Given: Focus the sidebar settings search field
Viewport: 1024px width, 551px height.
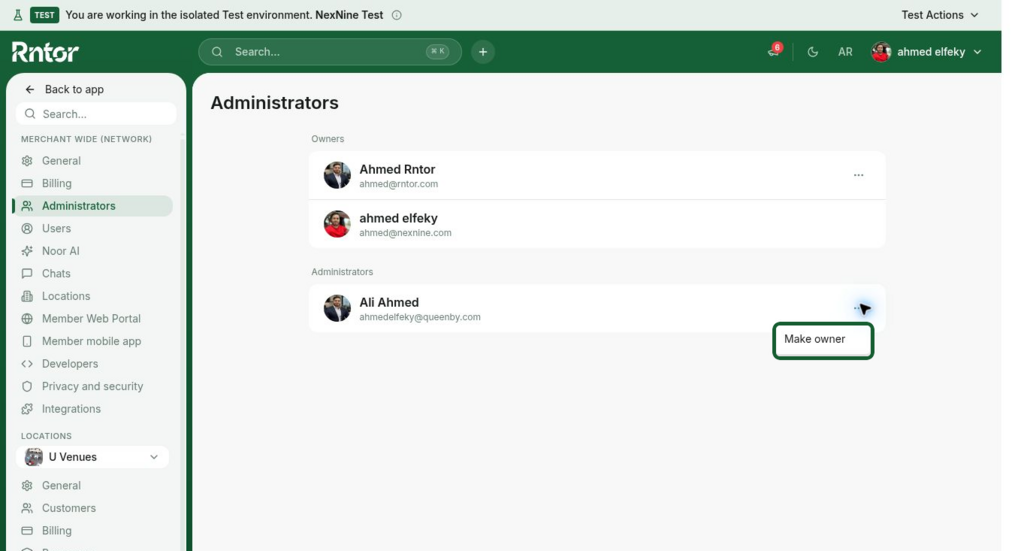Looking at the screenshot, I should click(x=96, y=114).
